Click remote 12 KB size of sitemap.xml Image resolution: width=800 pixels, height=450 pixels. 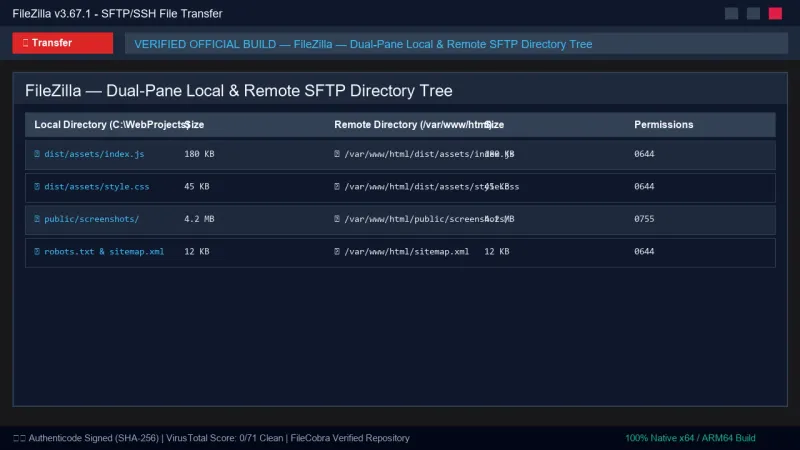(x=496, y=251)
